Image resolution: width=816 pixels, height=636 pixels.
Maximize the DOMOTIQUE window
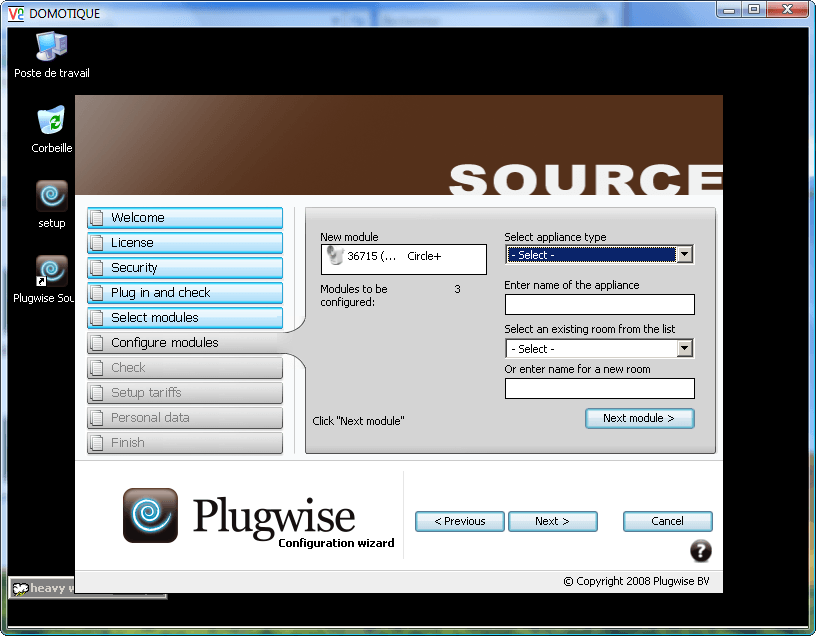pyautogui.click(x=754, y=10)
